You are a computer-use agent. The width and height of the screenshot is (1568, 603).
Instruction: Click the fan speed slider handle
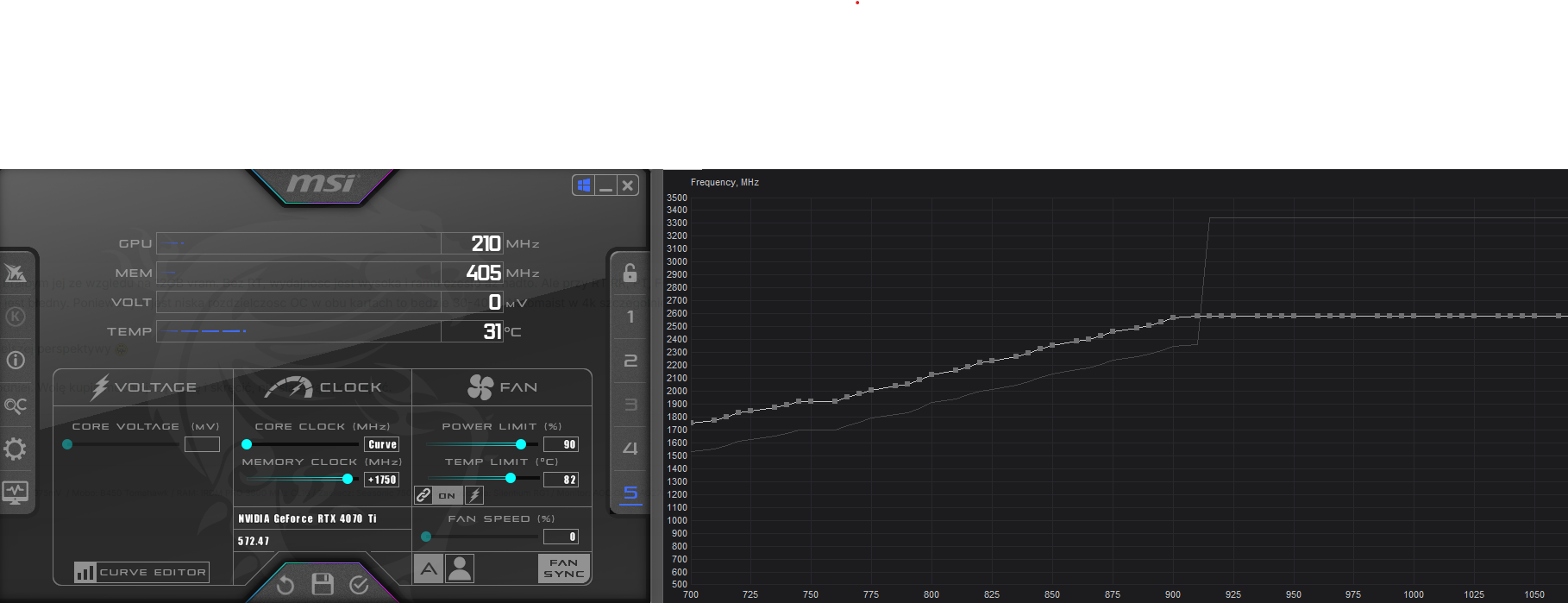point(426,537)
